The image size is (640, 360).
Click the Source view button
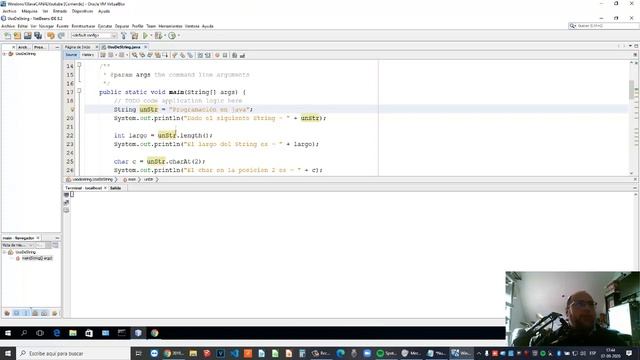pos(71,55)
